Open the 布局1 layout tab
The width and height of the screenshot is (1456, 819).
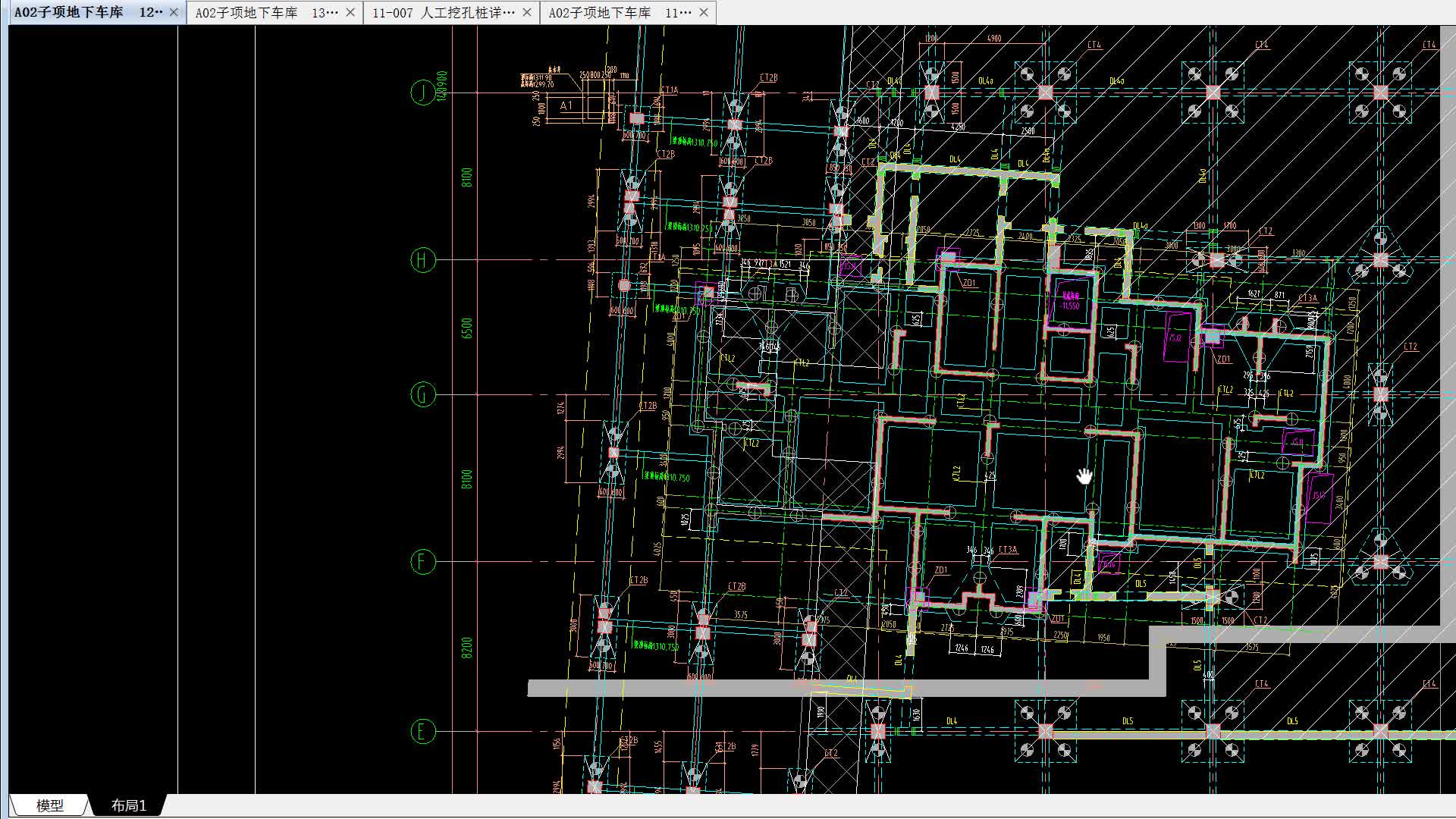click(128, 805)
